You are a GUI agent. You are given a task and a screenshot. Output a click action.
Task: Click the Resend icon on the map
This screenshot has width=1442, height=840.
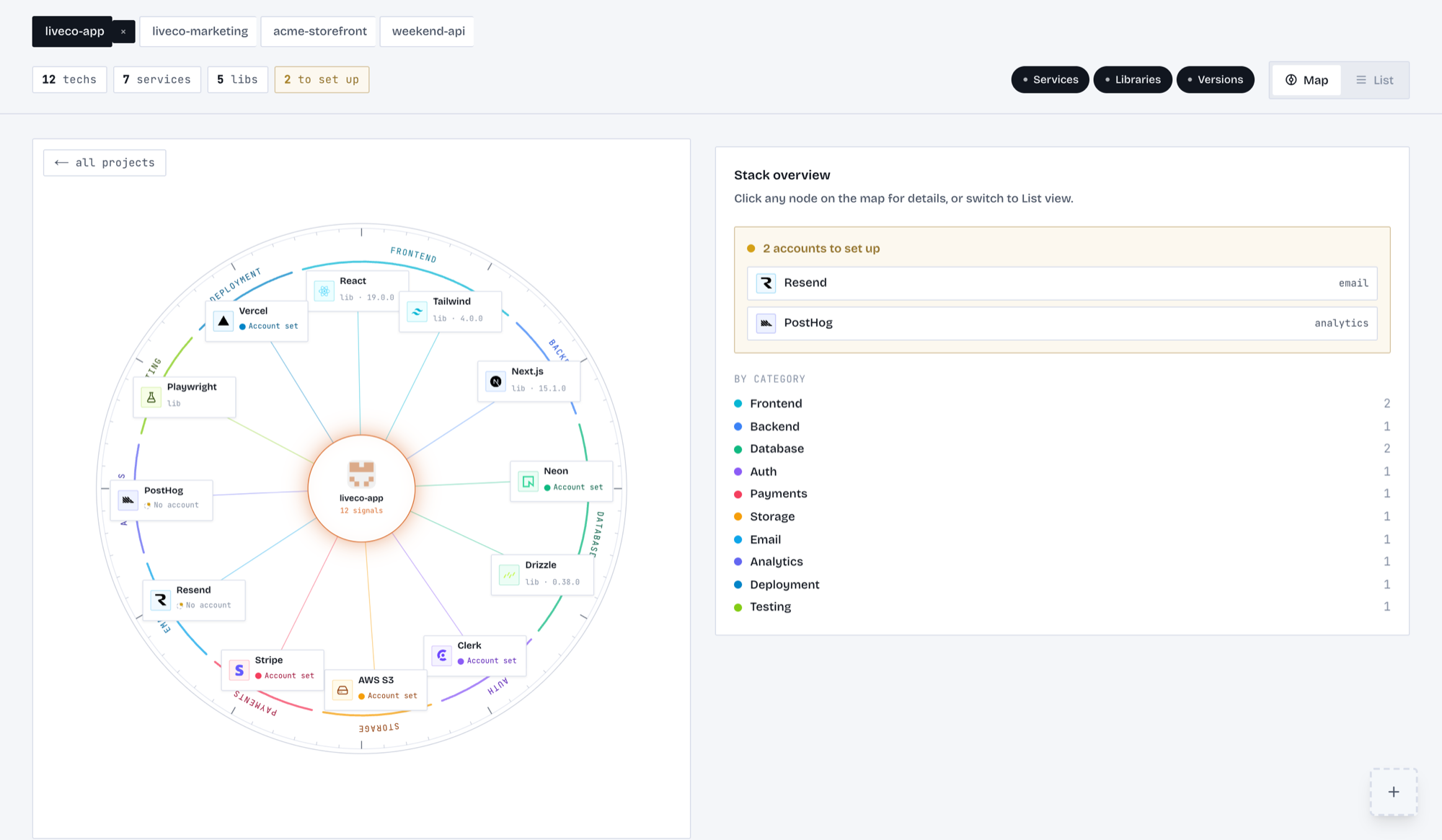[x=161, y=600]
